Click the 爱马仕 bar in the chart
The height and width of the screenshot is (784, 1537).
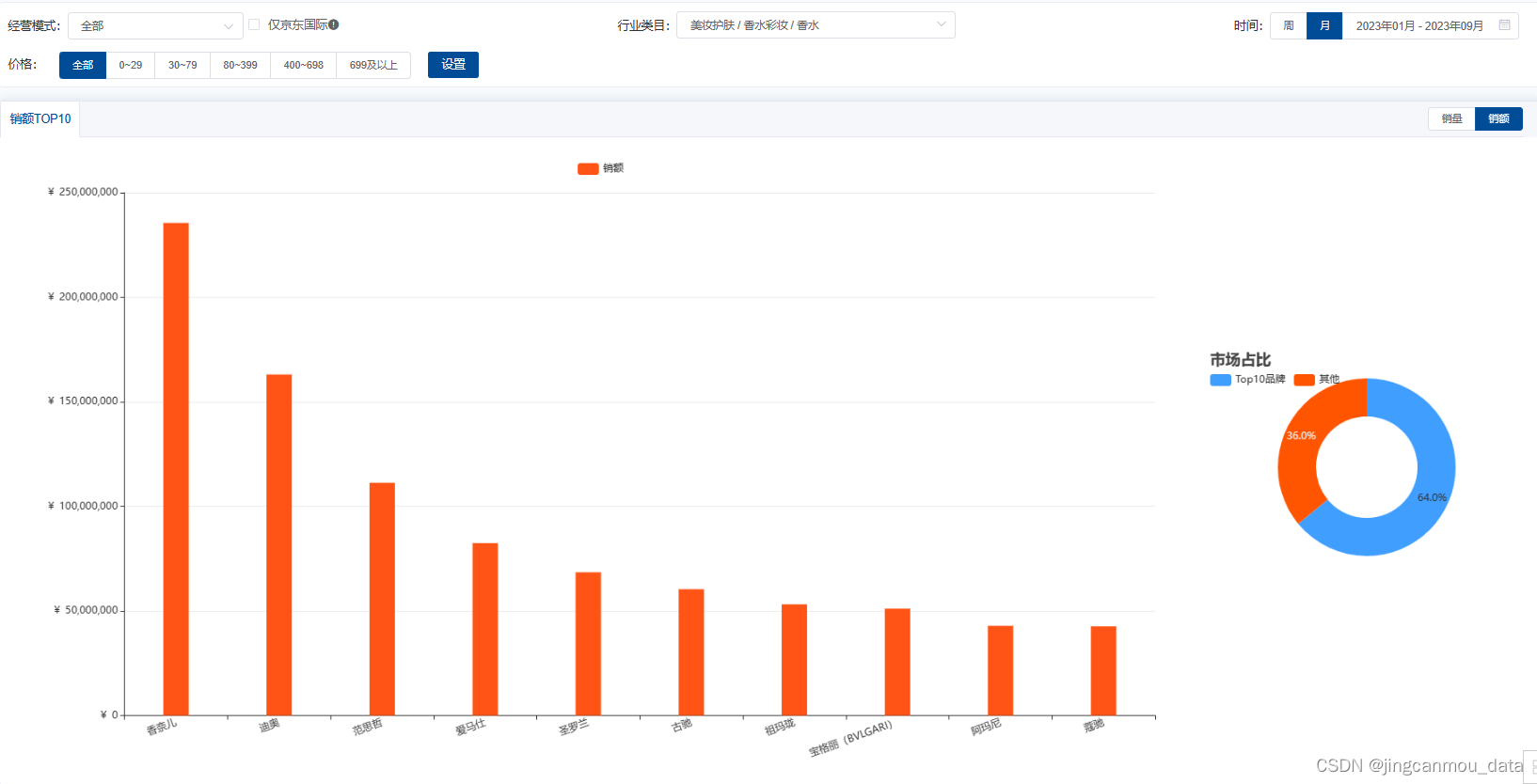pyautogui.click(x=485, y=629)
